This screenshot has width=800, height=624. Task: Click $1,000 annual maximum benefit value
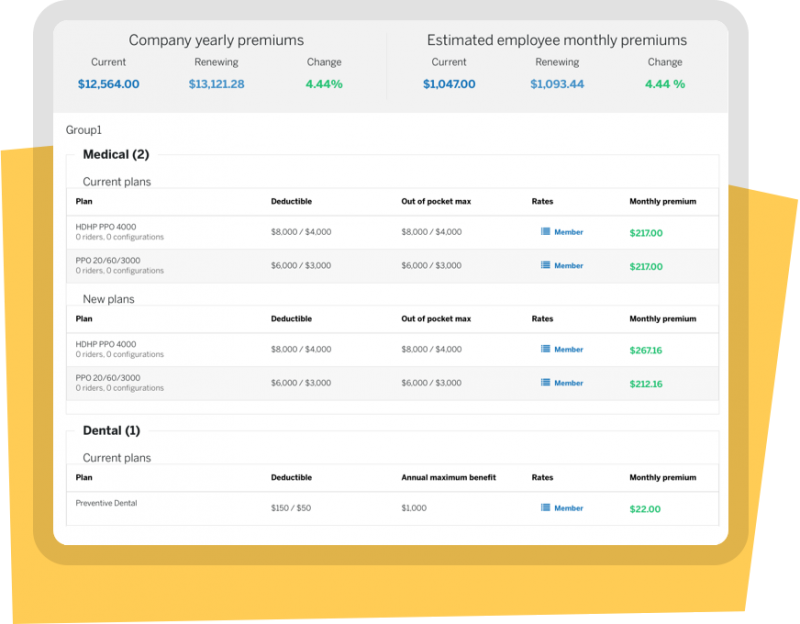point(414,508)
